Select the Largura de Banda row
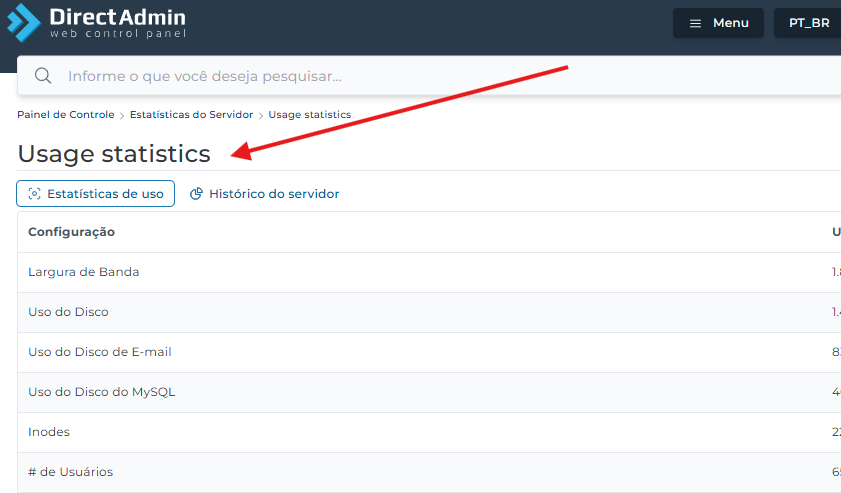The height and width of the screenshot is (493, 841). click(x=83, y=272)
